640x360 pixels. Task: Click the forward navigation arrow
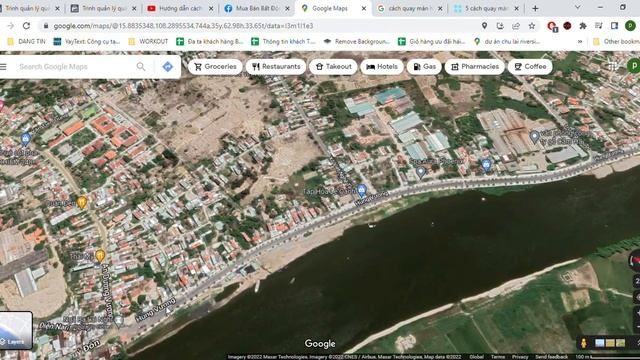11,26
